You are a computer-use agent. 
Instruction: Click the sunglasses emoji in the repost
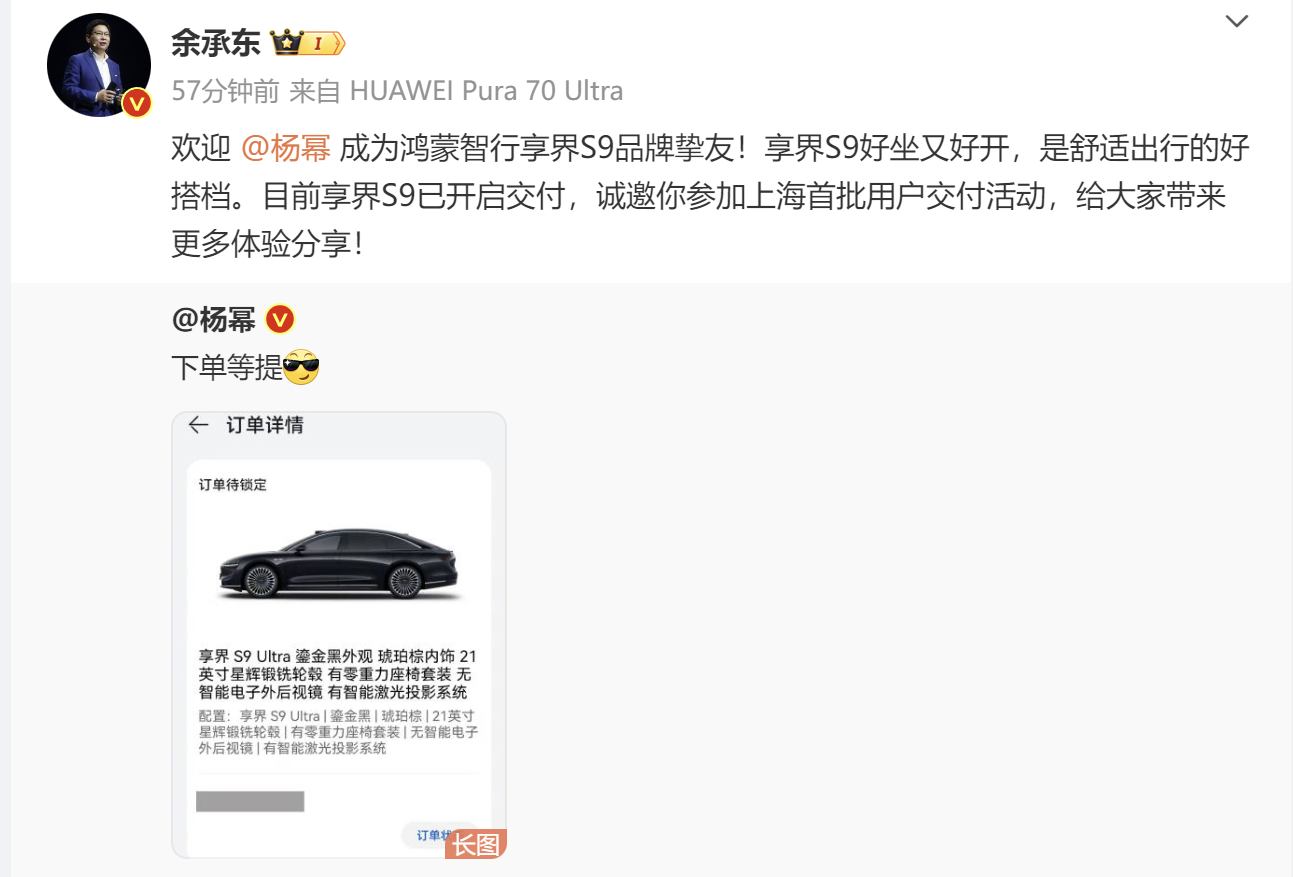point(301,368)
